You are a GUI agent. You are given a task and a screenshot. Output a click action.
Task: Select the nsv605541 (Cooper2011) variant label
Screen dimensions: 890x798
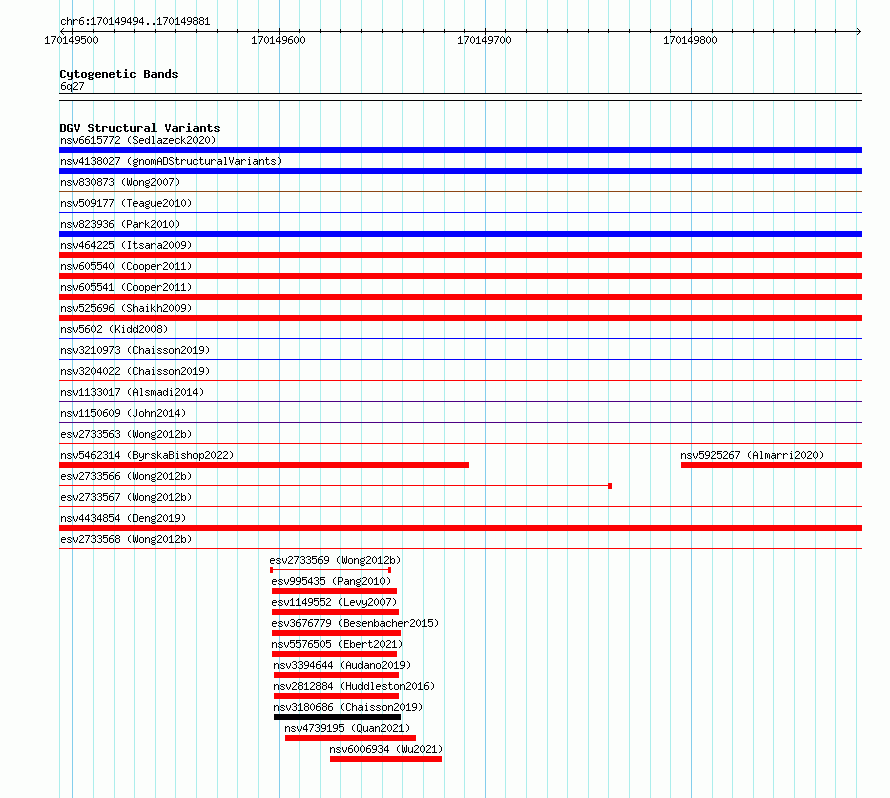[x=126, y=287]
